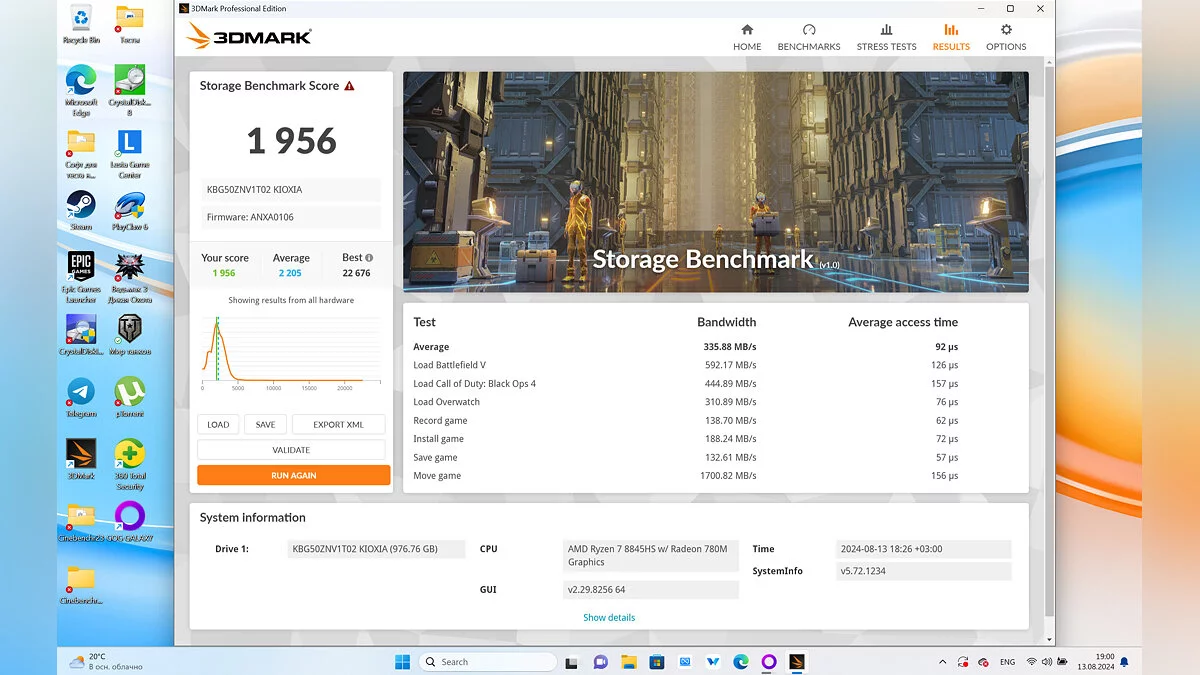Open Steam from the desktop

81,208
